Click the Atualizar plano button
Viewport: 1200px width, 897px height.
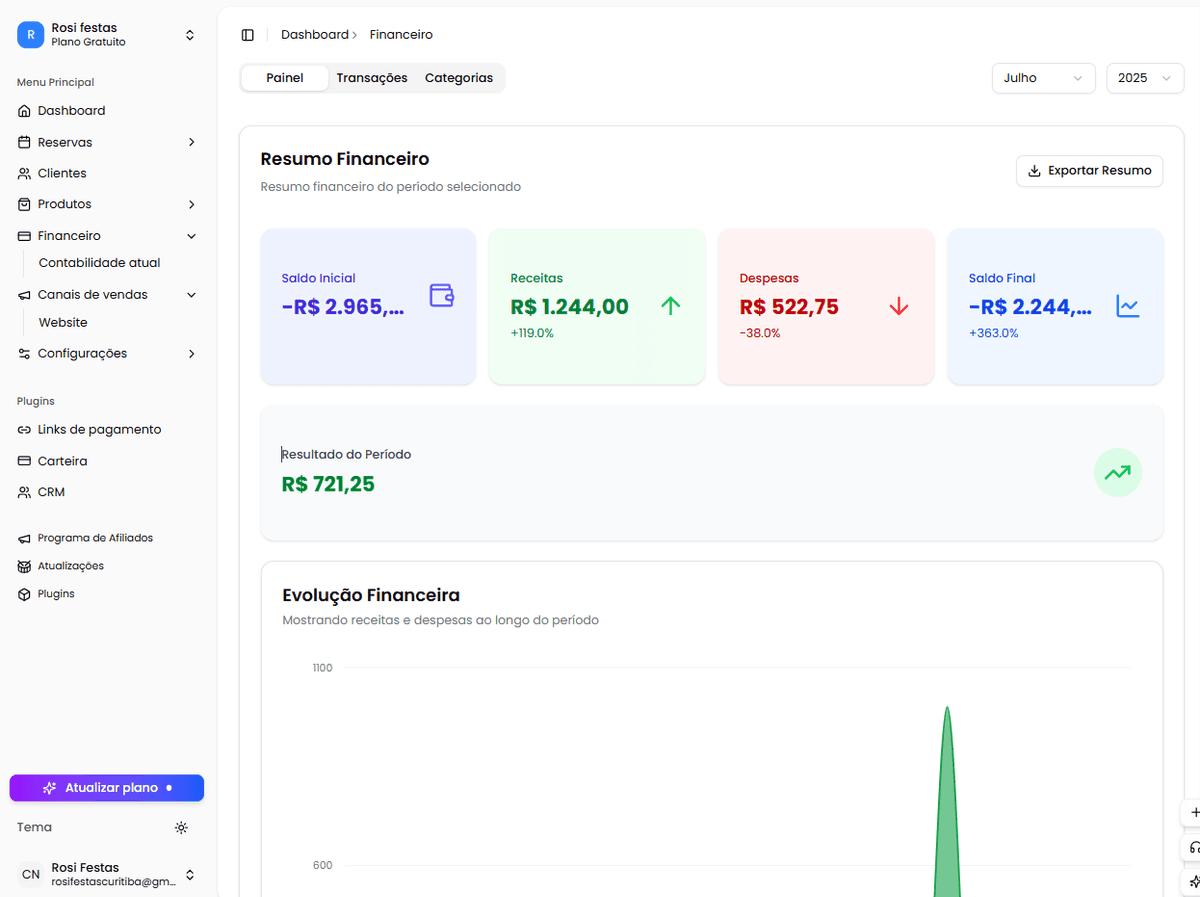coord(106,787)
